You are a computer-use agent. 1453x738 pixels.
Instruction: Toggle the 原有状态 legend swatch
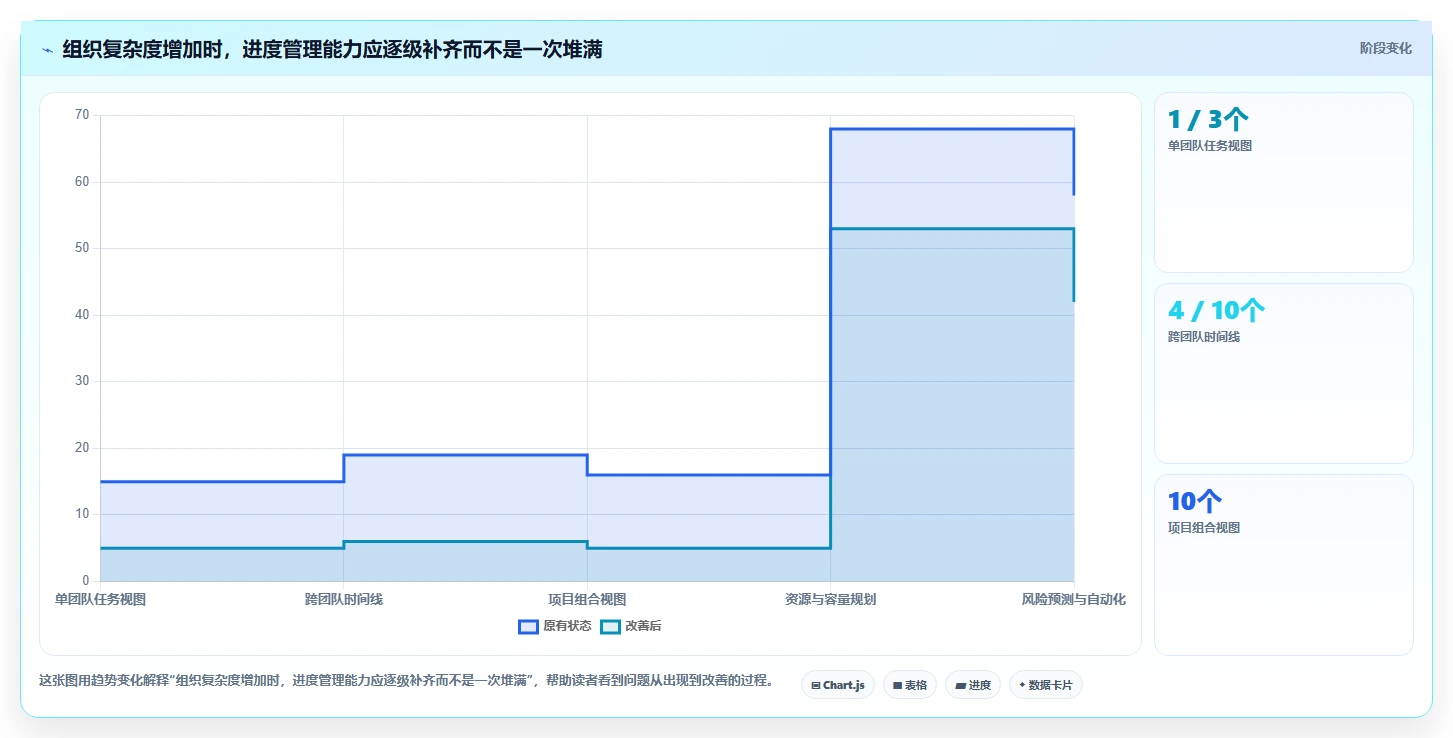(x=528, y=626)
